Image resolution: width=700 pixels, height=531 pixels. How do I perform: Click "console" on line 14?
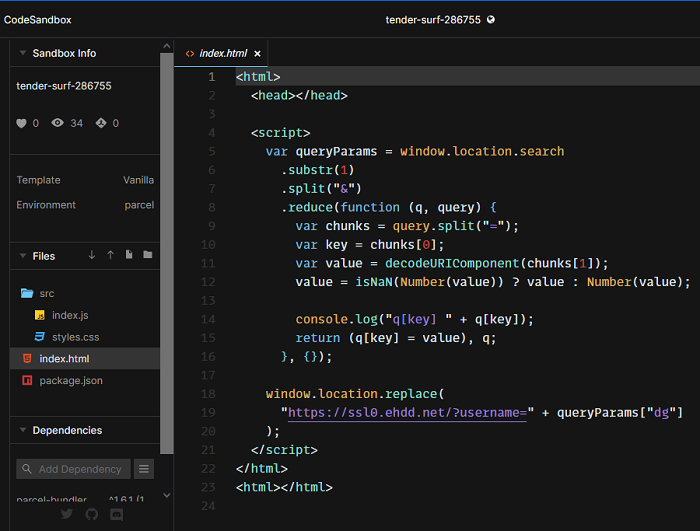coord(321,319)
